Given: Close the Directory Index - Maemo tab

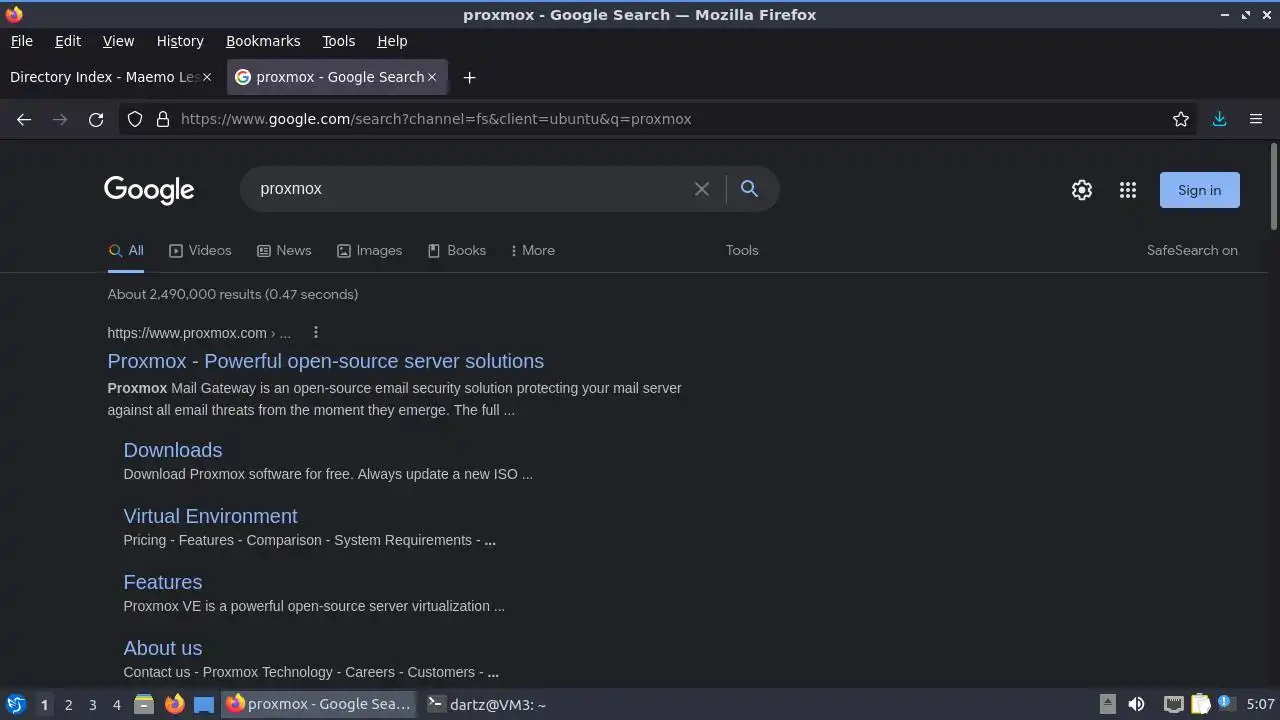Looking at the screenshot, I should click(x=207, y=77).
